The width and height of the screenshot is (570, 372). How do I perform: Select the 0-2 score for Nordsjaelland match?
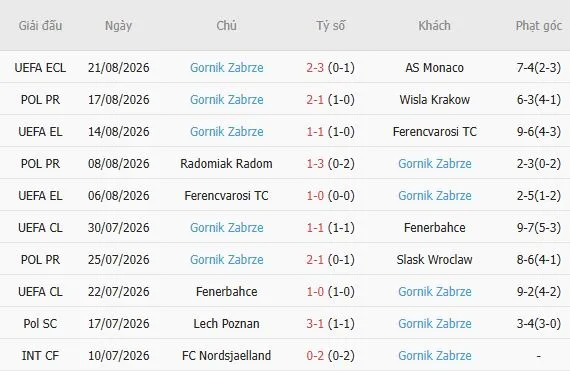coord(315,356)
